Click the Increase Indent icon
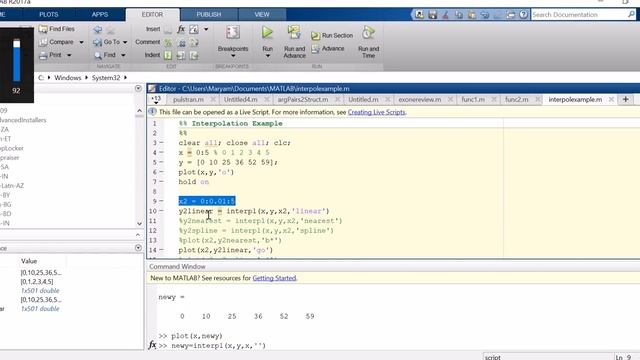This screenshot has width=640, height=360. (181, 55)
